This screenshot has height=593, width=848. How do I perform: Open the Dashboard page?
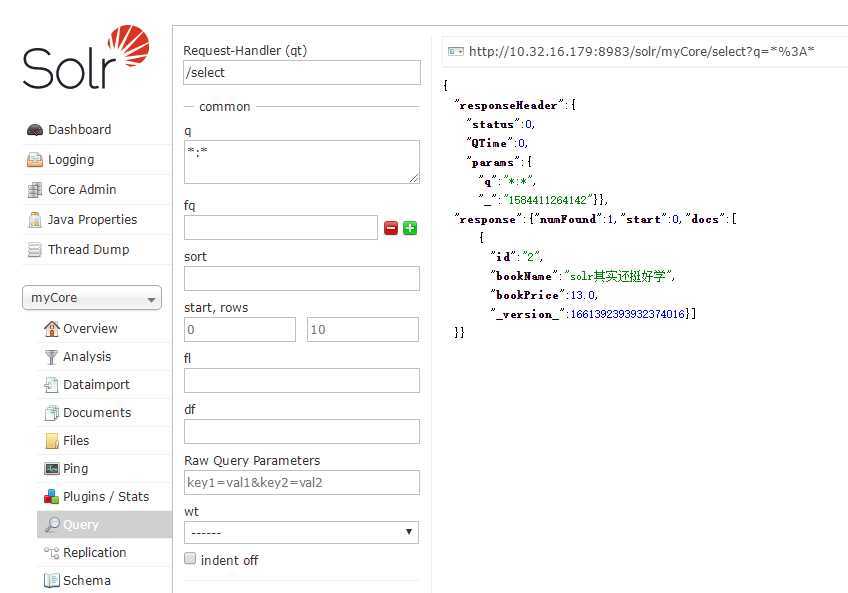coord(80,130)
